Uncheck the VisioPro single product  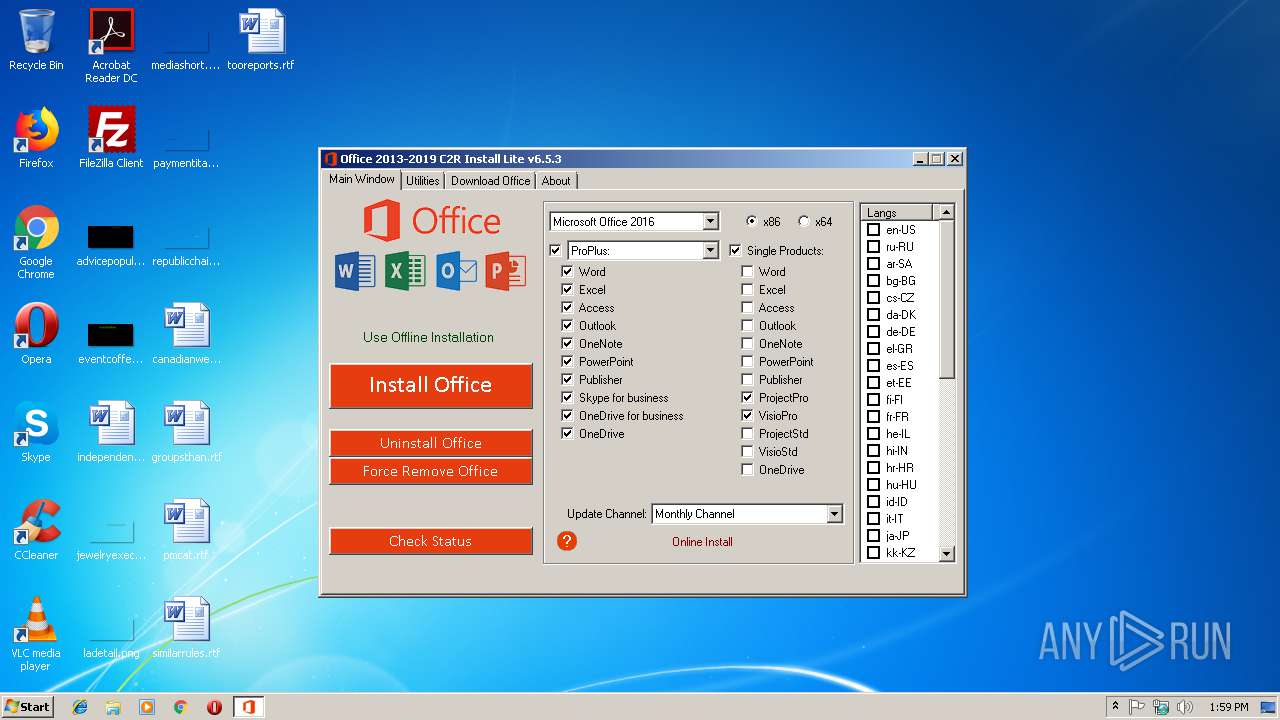pyautogui.click(x=747, y=415)
